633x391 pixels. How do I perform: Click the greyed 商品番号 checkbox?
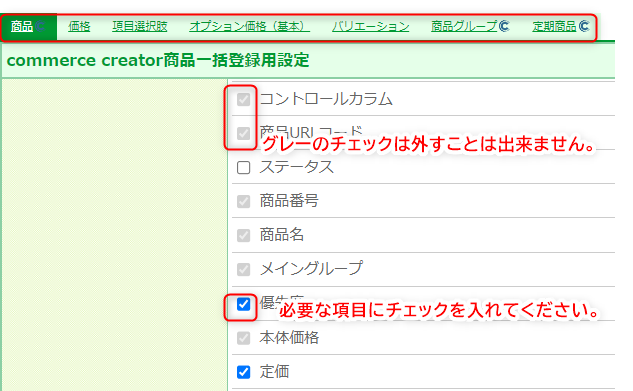click(243, 201)
